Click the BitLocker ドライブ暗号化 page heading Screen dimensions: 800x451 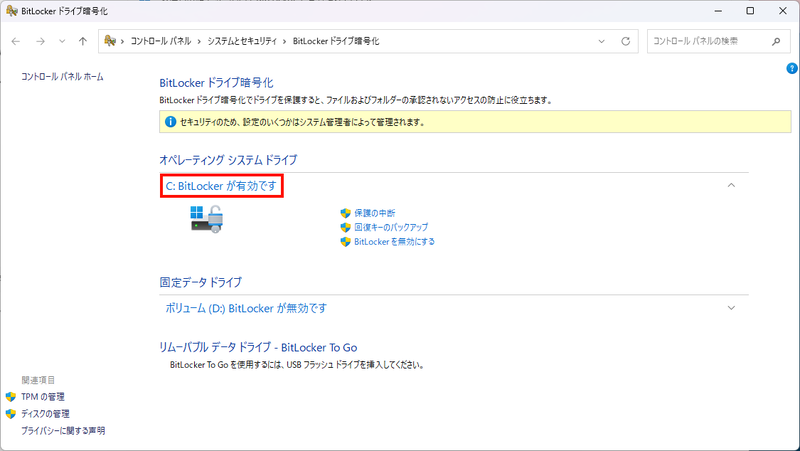pos(216,83)
